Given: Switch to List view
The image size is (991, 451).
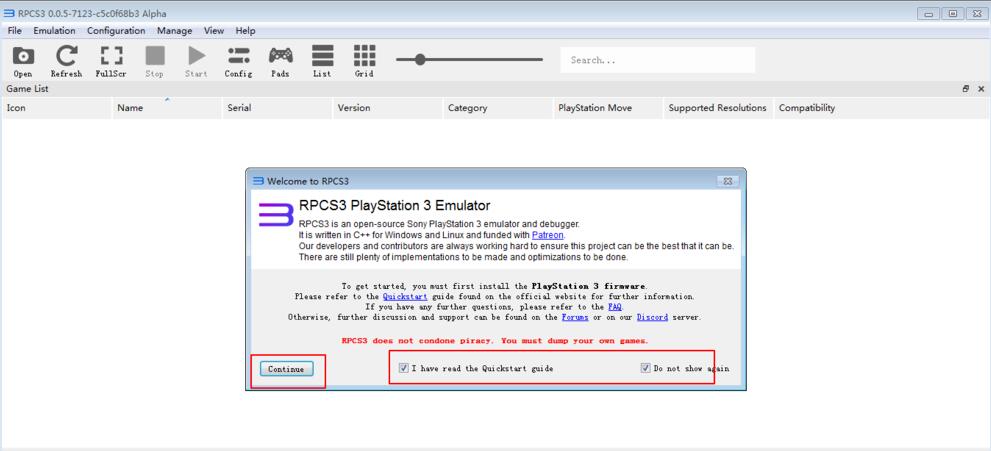Looking at the screenshot, I should [x=322, y=61].
